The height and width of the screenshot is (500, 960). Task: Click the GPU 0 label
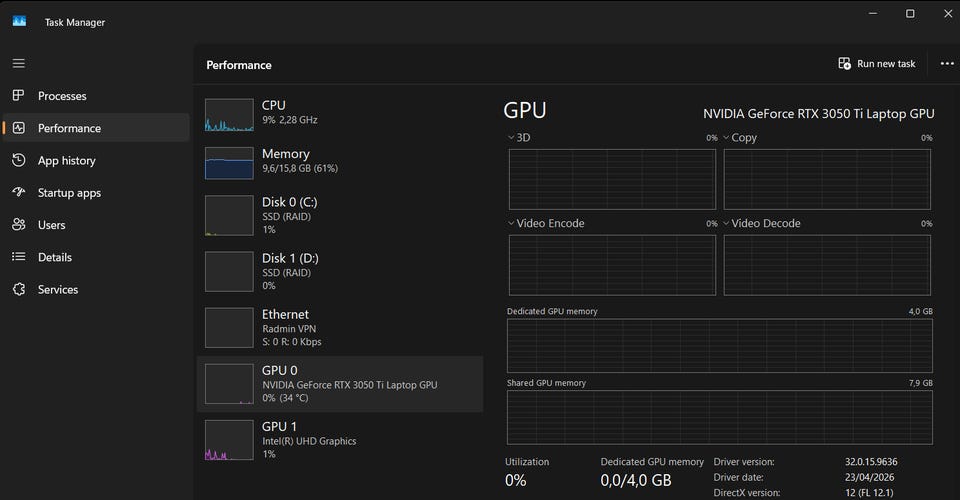click(x=280, y=370)
